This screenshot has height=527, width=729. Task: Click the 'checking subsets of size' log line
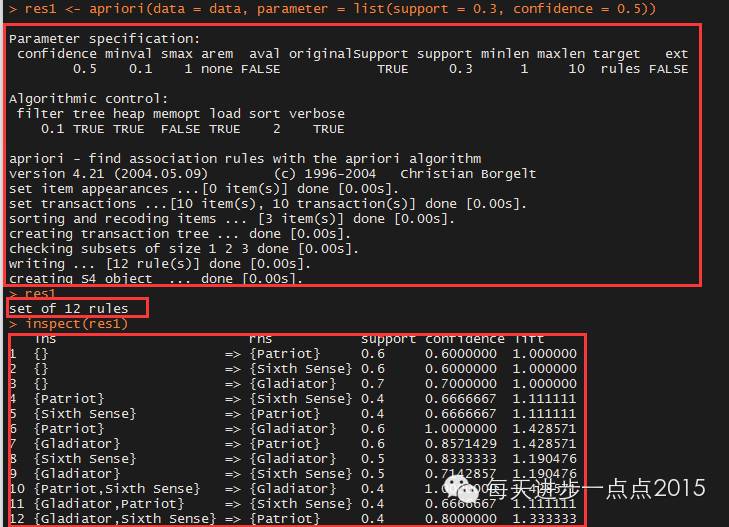(x=184, y=249)
